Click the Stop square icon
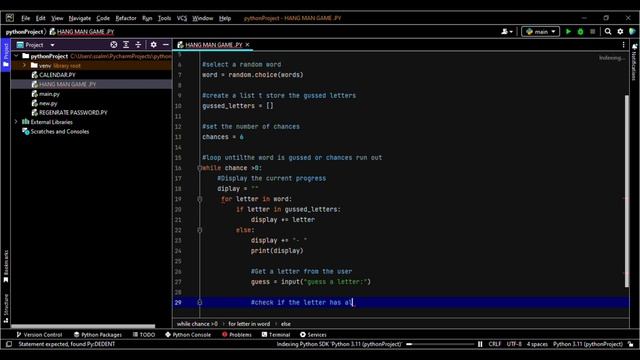 [593, 31]
